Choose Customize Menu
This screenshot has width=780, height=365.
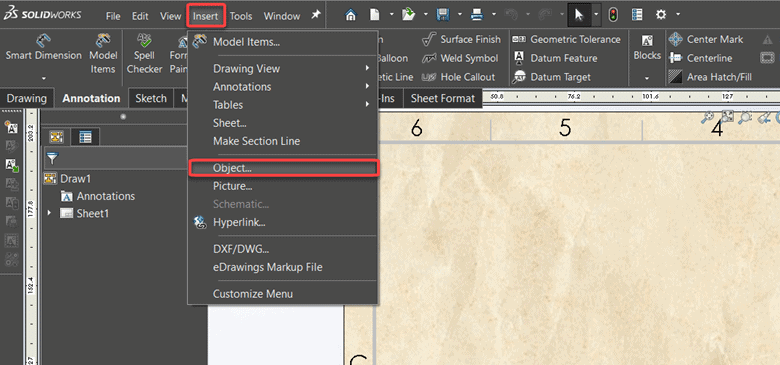283,294
